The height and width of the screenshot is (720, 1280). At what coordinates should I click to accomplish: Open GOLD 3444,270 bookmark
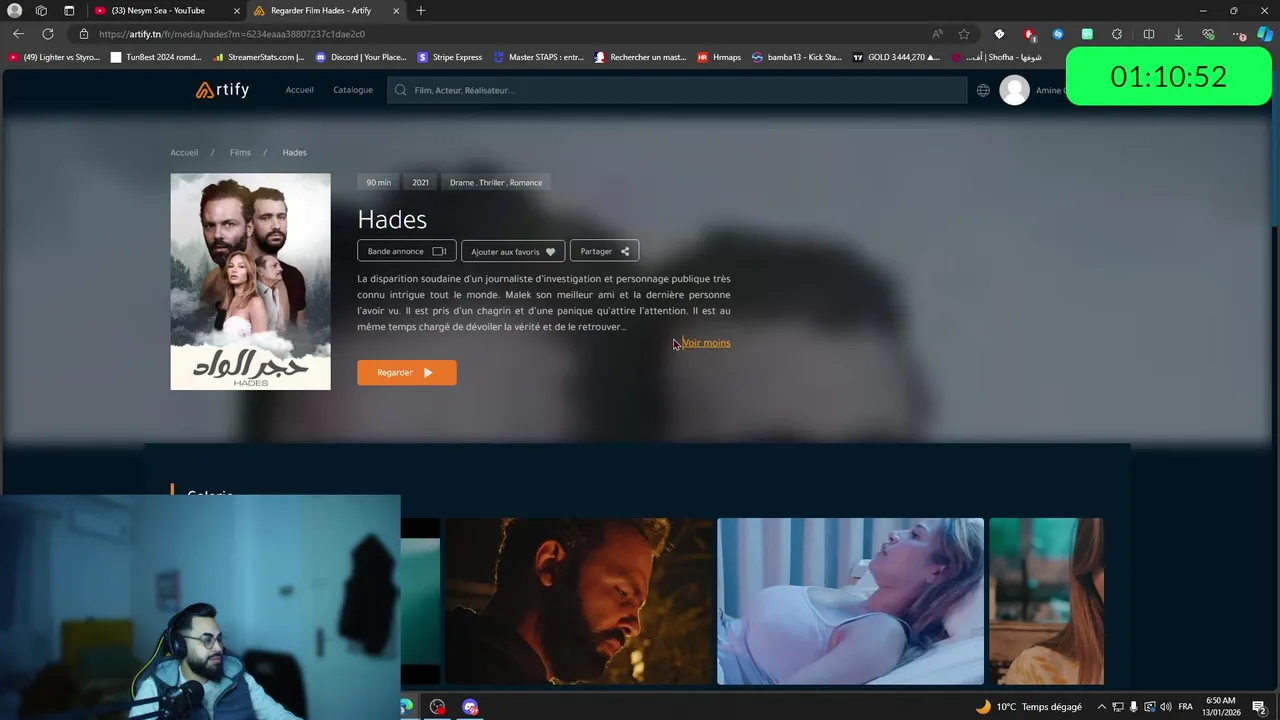tap(896, 57)
